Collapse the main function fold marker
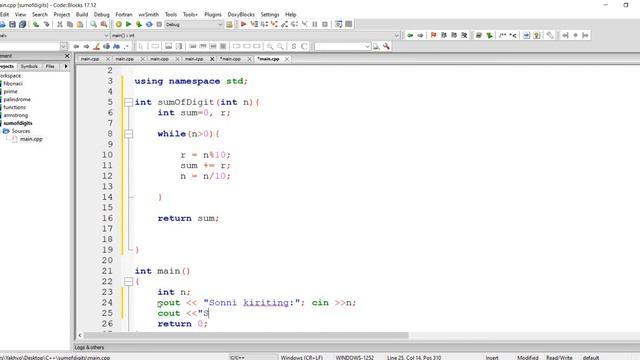 pos(129,282)
